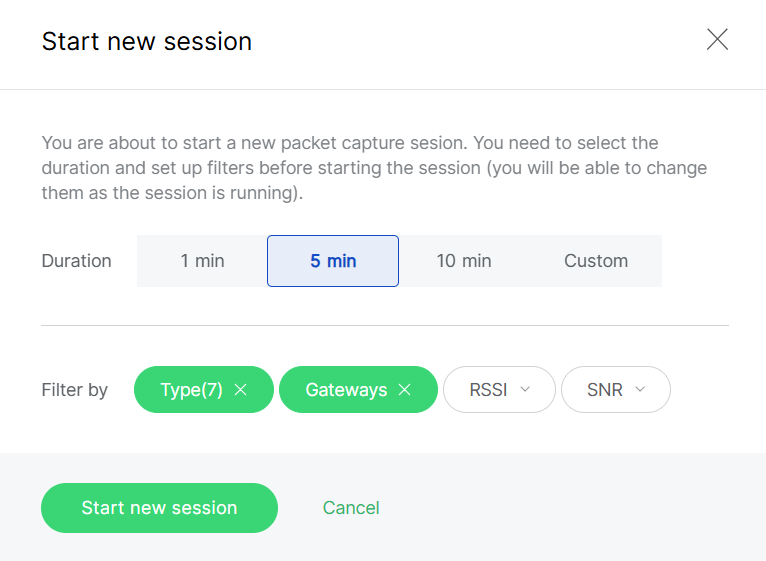Set duration to 10 min
Viewport: 766px width, 561px height.
pos(464,261)
